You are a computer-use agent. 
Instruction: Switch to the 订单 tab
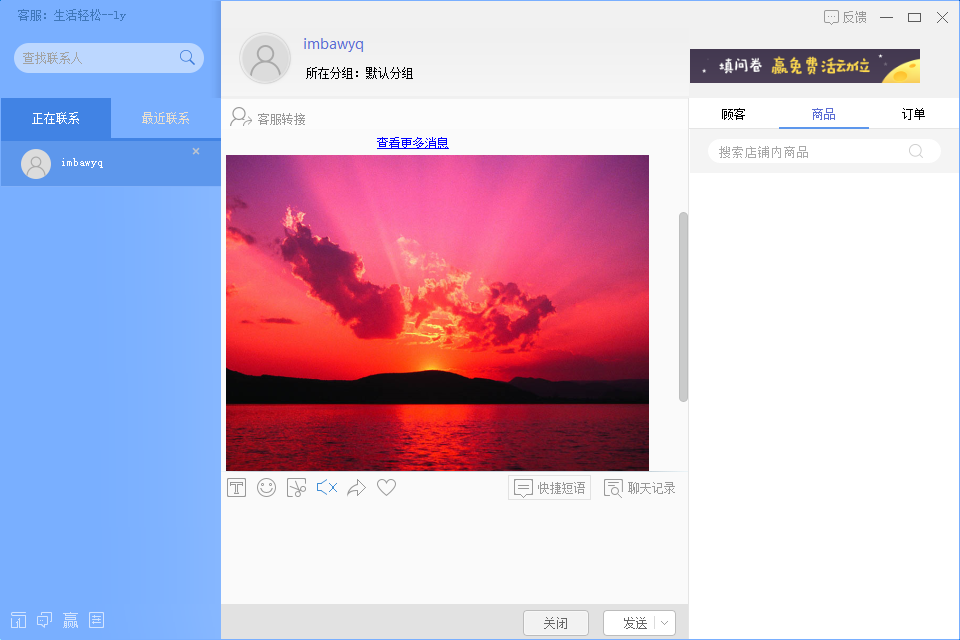912,114
